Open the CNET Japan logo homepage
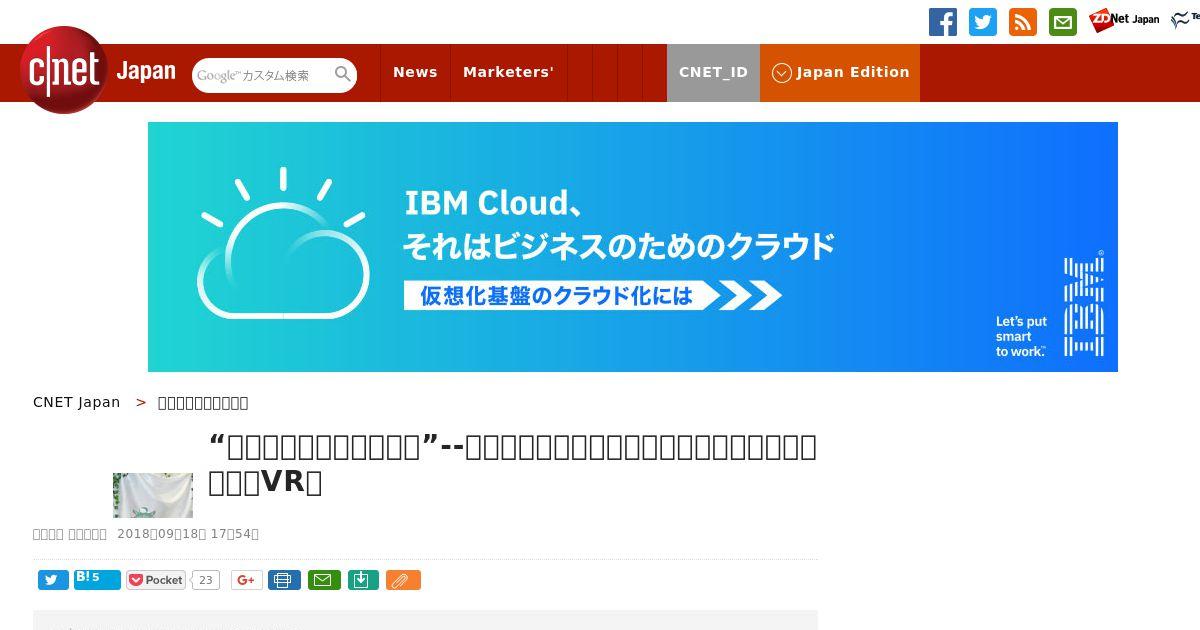1200x630 pixels. click(97, 71)
